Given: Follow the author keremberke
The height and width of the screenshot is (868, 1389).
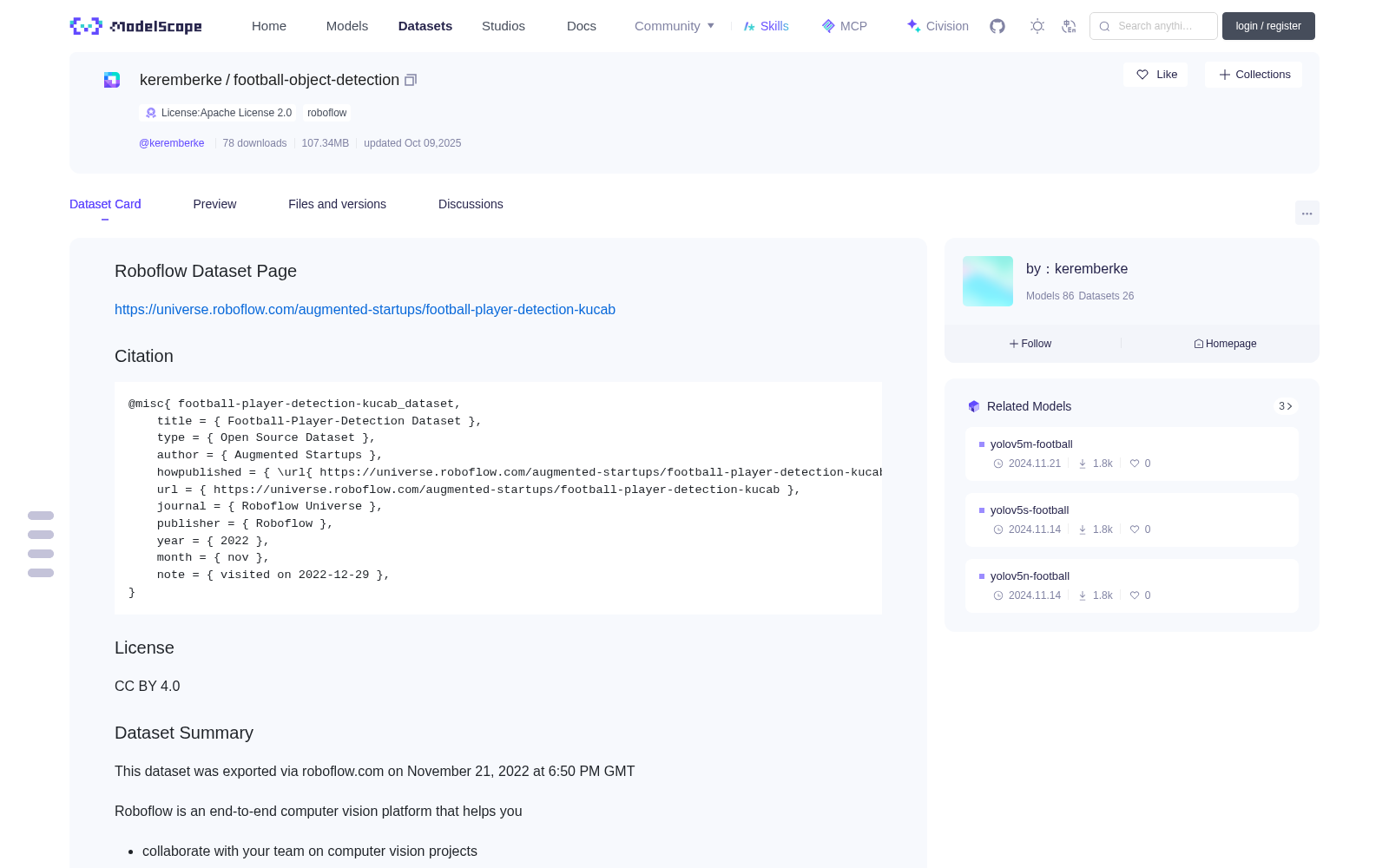Looking at the screenshot, I should (x=1030, y=344).
